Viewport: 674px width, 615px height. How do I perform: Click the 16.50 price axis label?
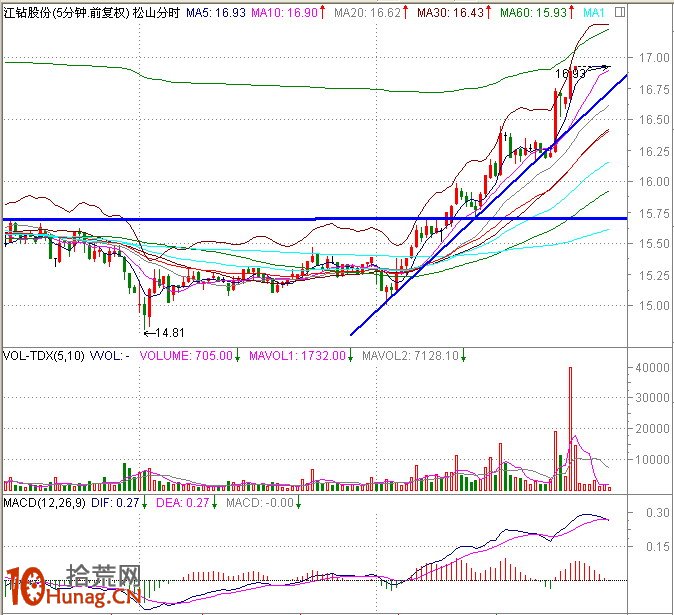[x=654, y=120]
